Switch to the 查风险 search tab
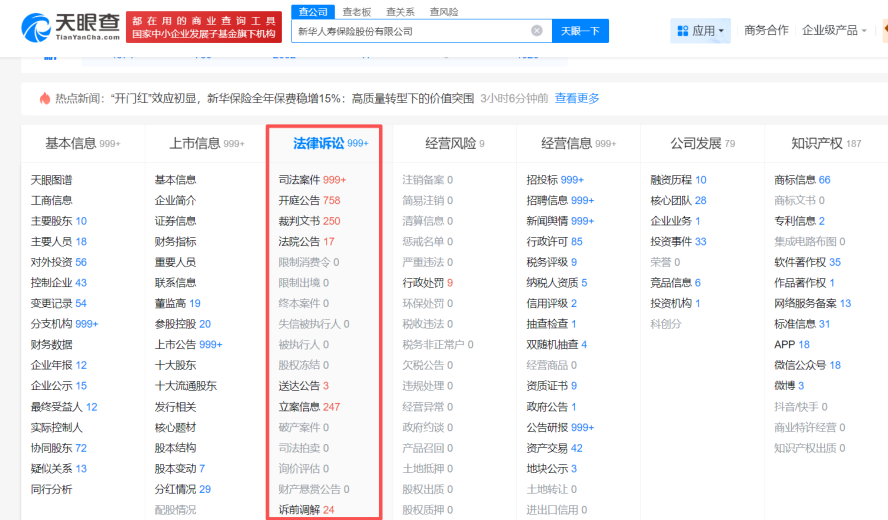Viewport: 888px width, 520px height. pos(444,12)
